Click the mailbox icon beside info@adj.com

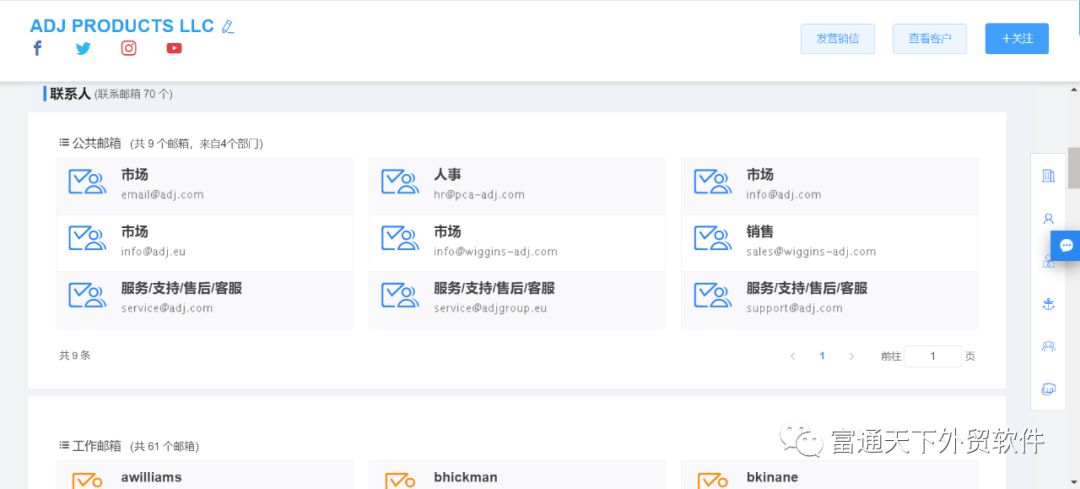pos(712,183)
